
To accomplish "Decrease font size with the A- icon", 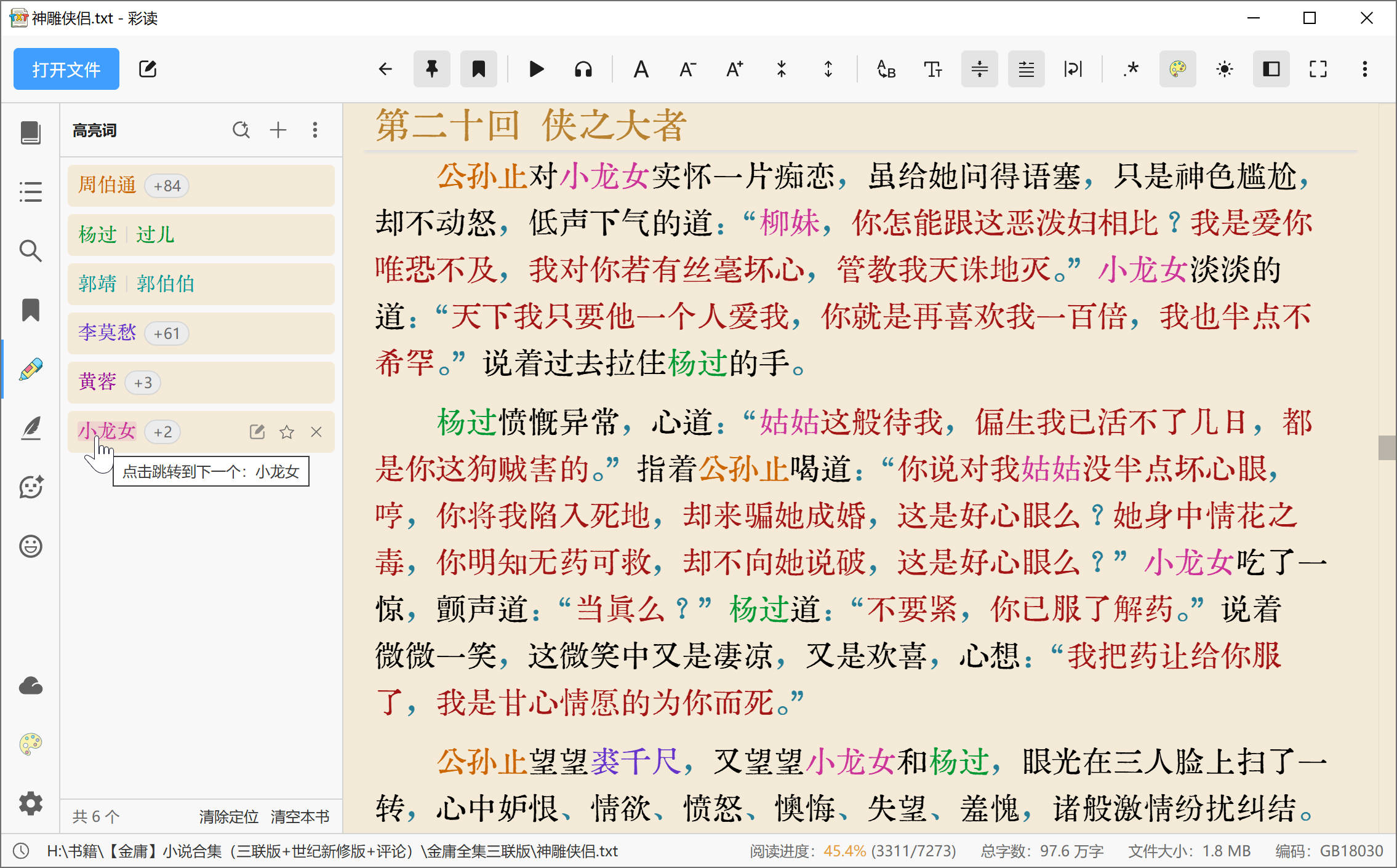I will 688,69.
